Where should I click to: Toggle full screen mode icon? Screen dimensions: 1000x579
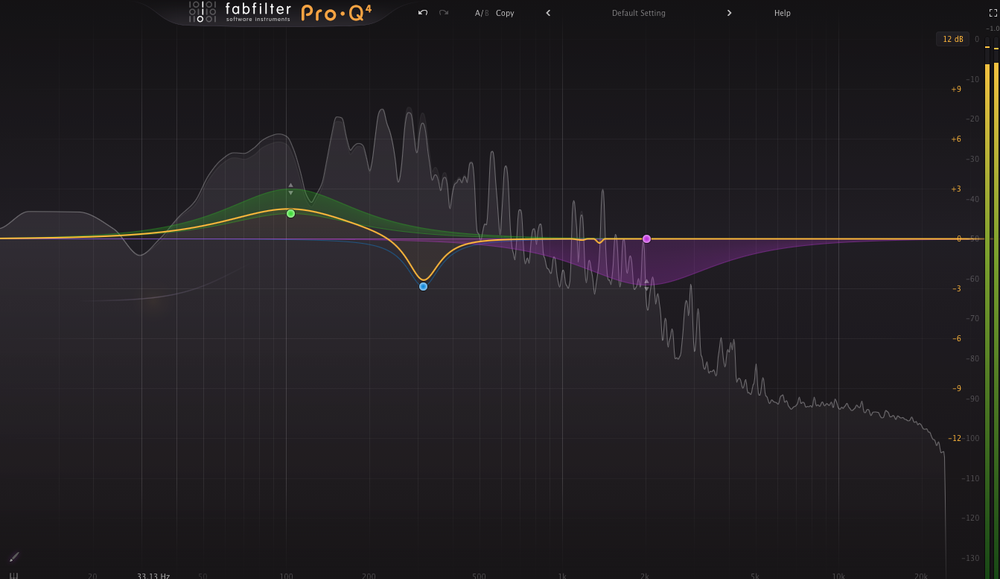pyautogui.click(x=993, y=13)
